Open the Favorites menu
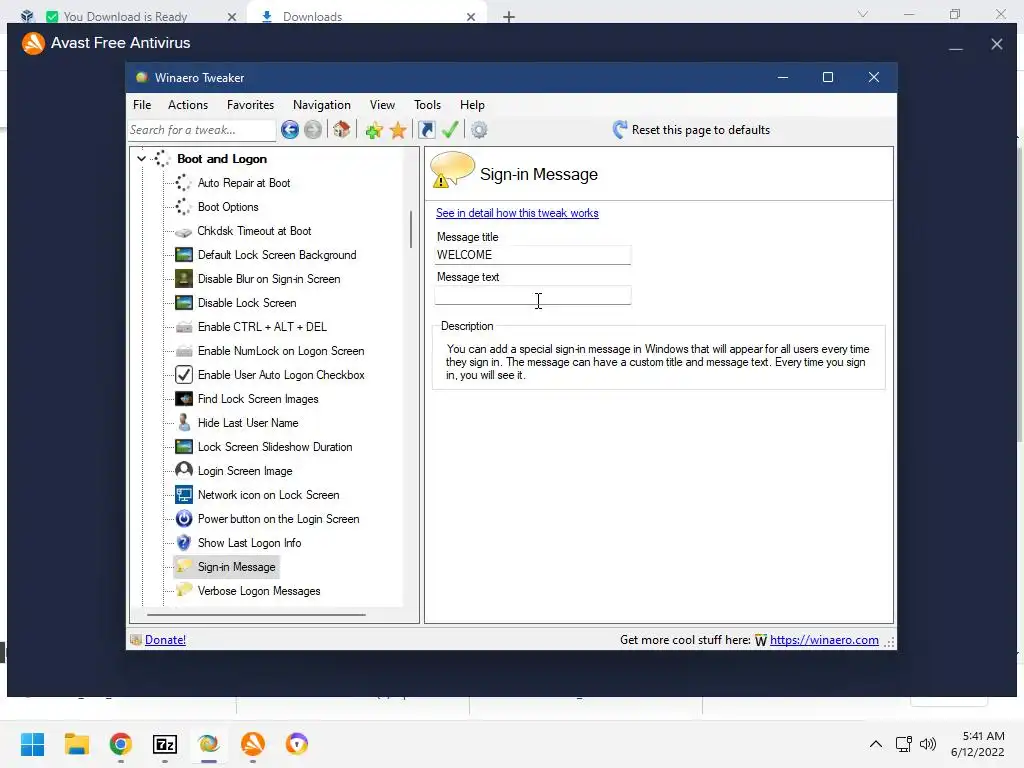The height and width of the screenshot is (768, 1024). coord(250,104)
